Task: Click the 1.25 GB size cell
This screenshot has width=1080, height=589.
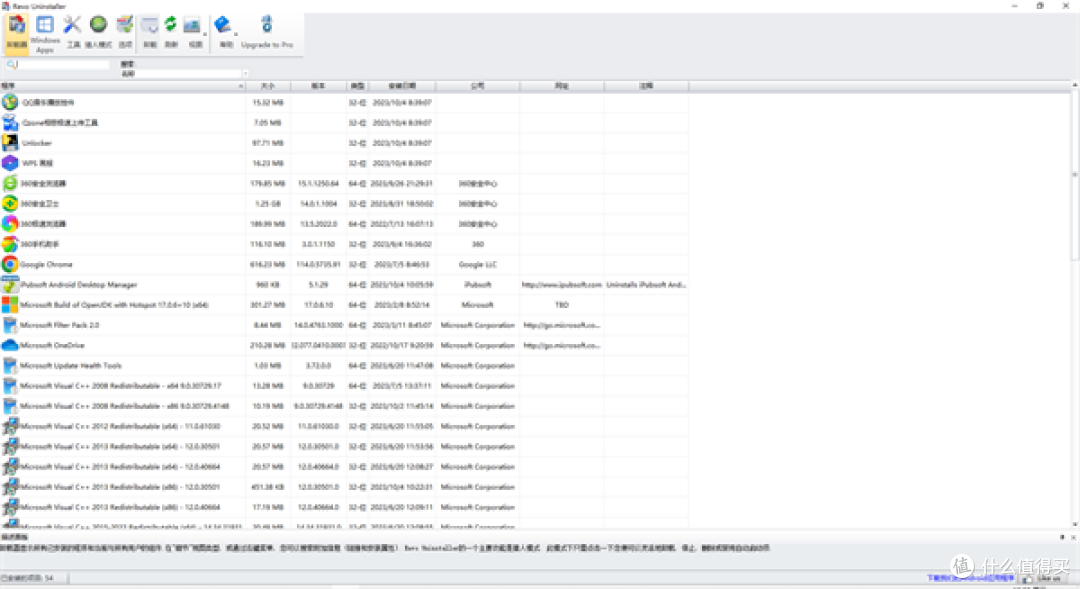Action: coord(268,204)
